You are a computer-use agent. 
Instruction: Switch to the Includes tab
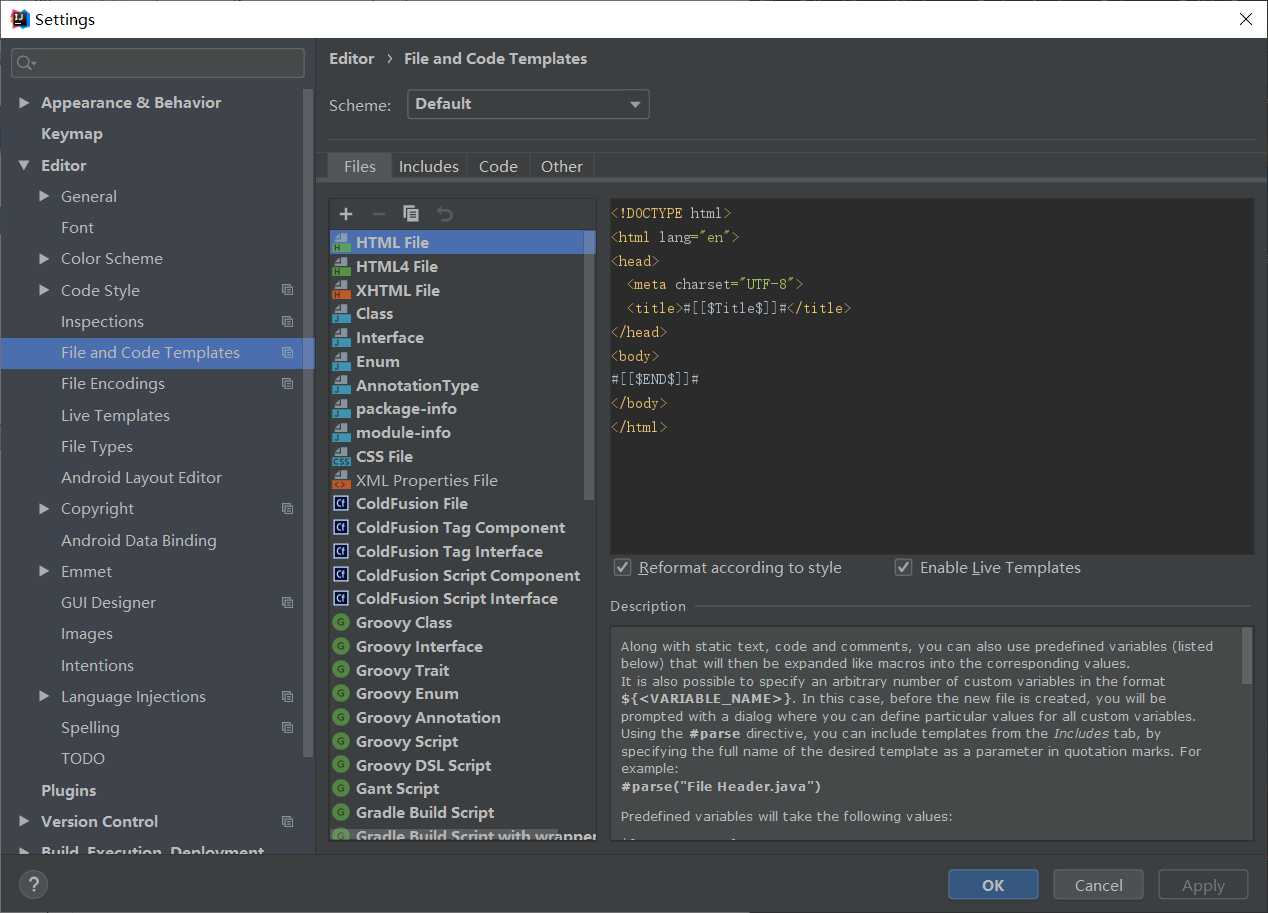click(428, 167)
